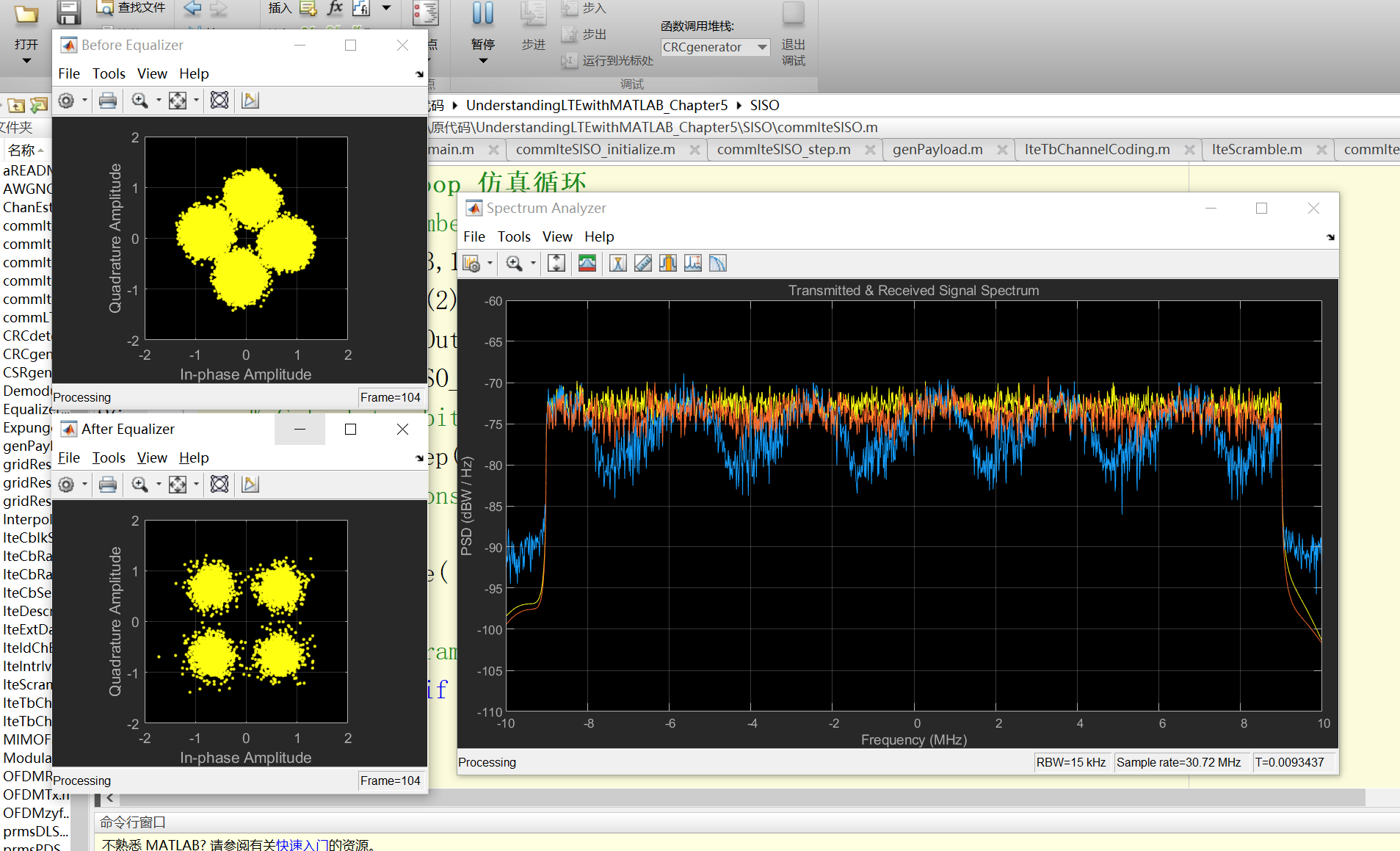
Task: Open signal quality measurements in Before Equalizer
Action: point(250,101)
